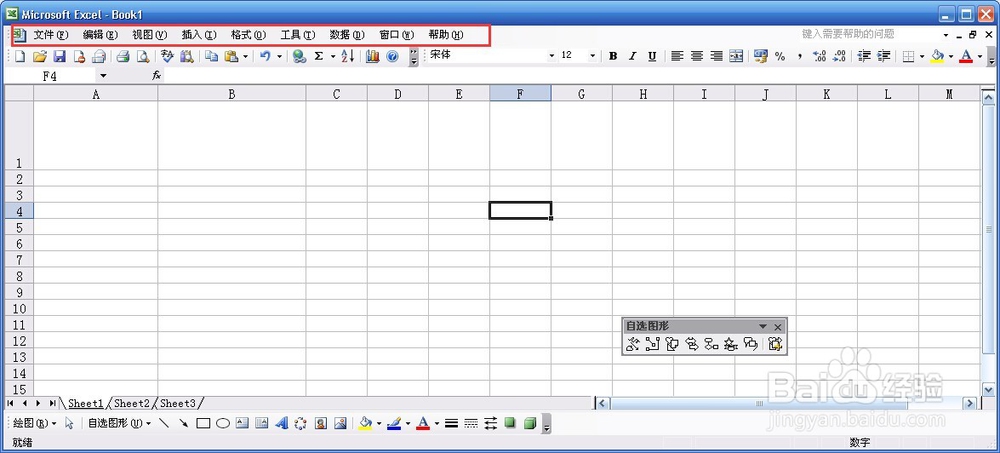Select the Rectangle drawing tool
Viewport: 1000px width, 453px height.
203,423
